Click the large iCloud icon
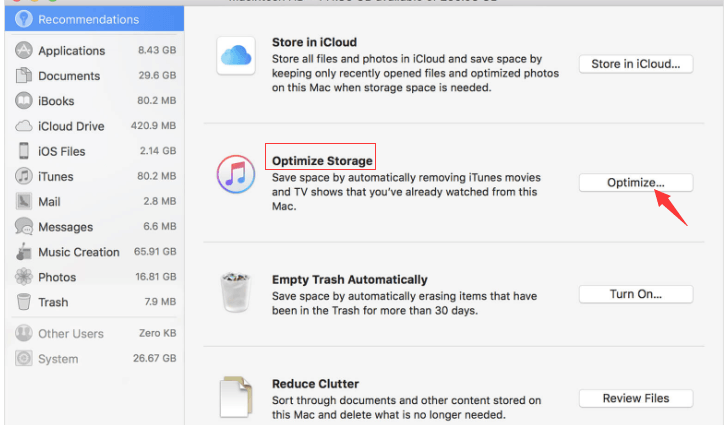The width and height of the screenshot is (725, 425). tap(236, 56)
